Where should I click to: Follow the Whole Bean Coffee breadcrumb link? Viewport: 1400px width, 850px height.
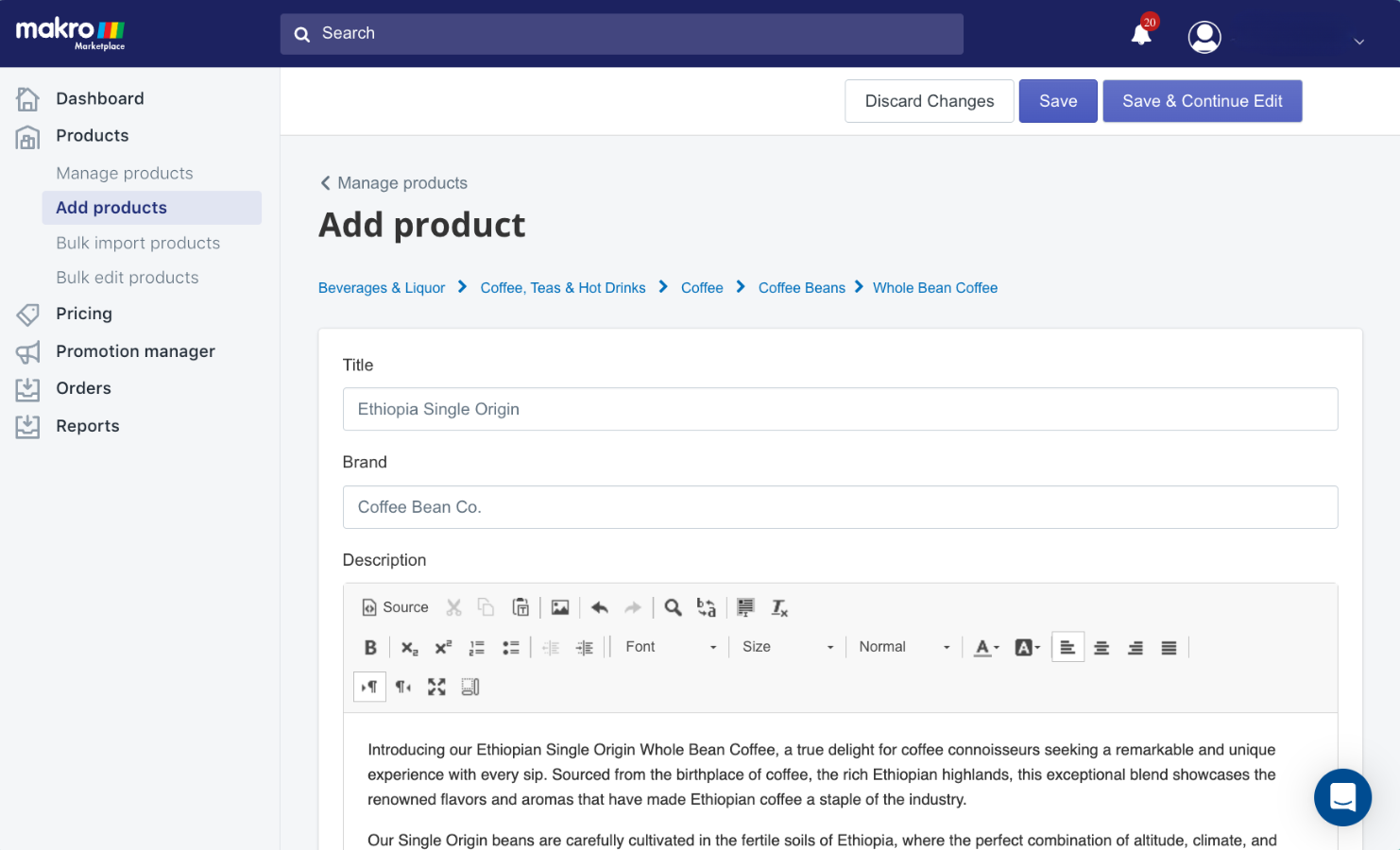point(935,288)
